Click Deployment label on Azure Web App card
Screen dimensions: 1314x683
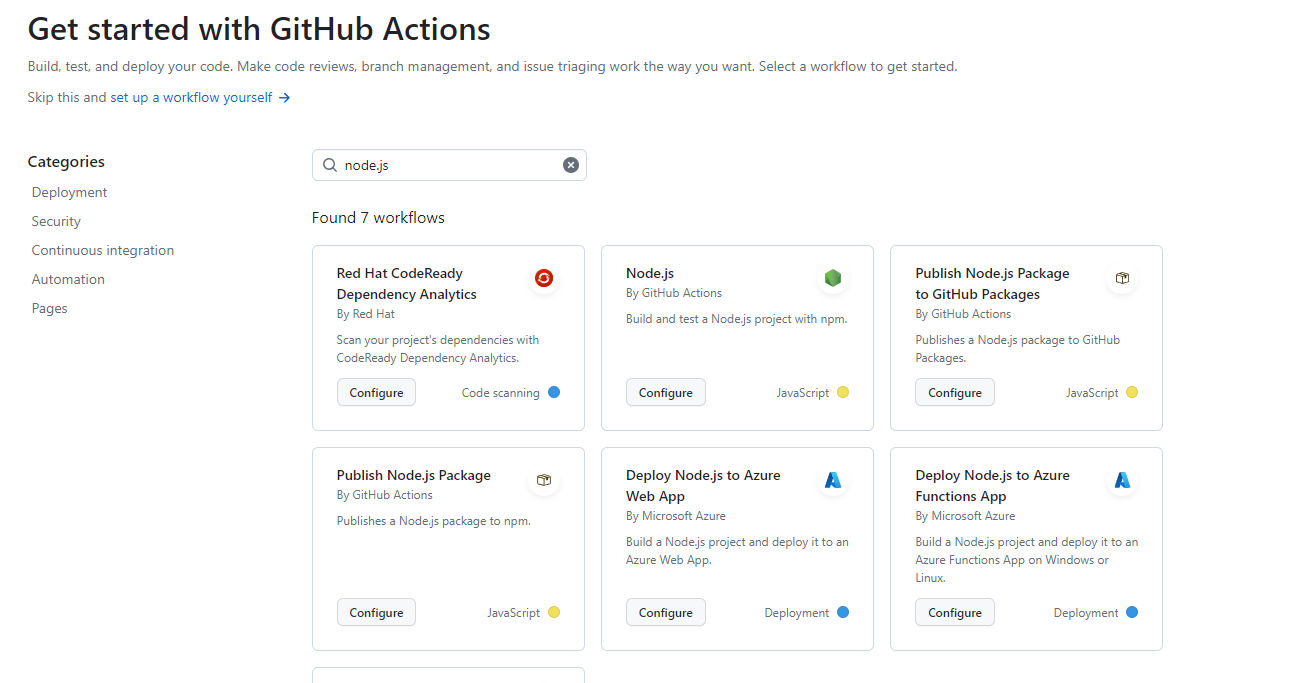pyautogui.click(x=797, y=613)
